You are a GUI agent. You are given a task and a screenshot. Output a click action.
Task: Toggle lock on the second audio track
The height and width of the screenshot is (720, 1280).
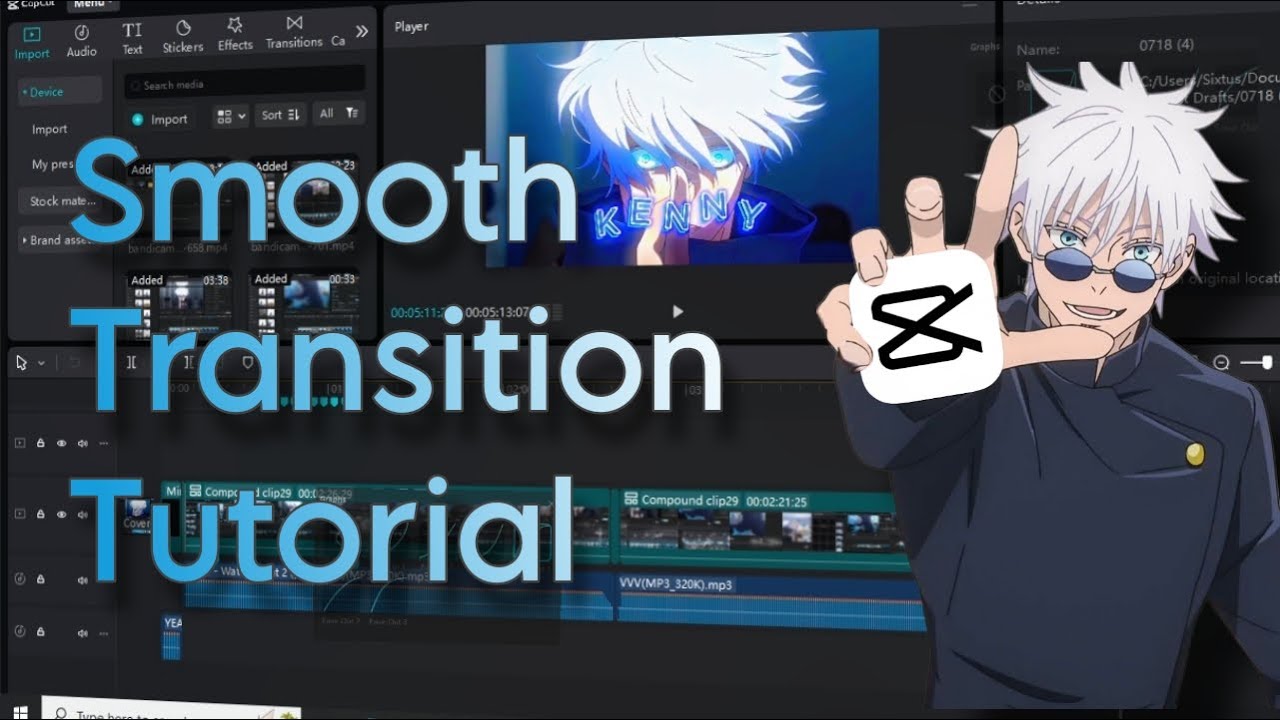(40, 632)
